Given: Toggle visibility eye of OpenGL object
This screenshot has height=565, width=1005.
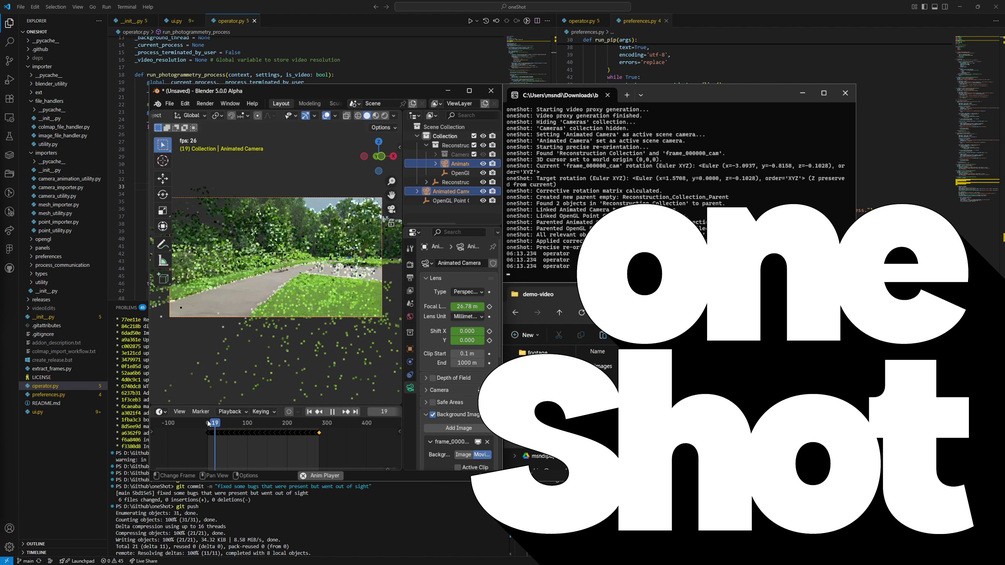Looking at the screenshot, I should (483, 173).
